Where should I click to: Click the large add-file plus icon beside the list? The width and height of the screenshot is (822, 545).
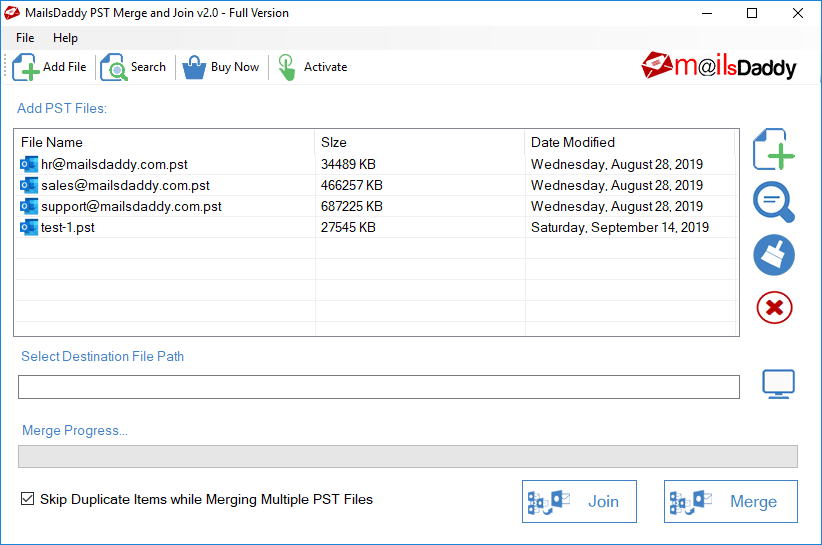pos(774,149)
